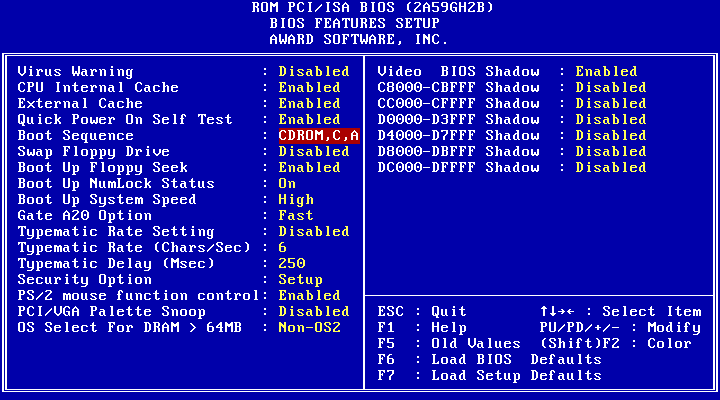720x400 pixels.
Task: Select Typematic Delay value 250
Action: [x=292, y=263]
